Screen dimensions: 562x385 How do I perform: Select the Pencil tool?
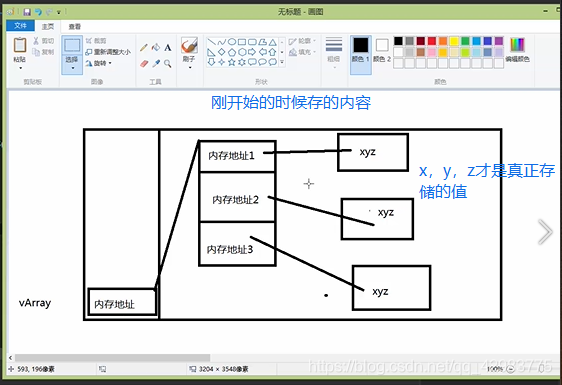coord(144,48)
